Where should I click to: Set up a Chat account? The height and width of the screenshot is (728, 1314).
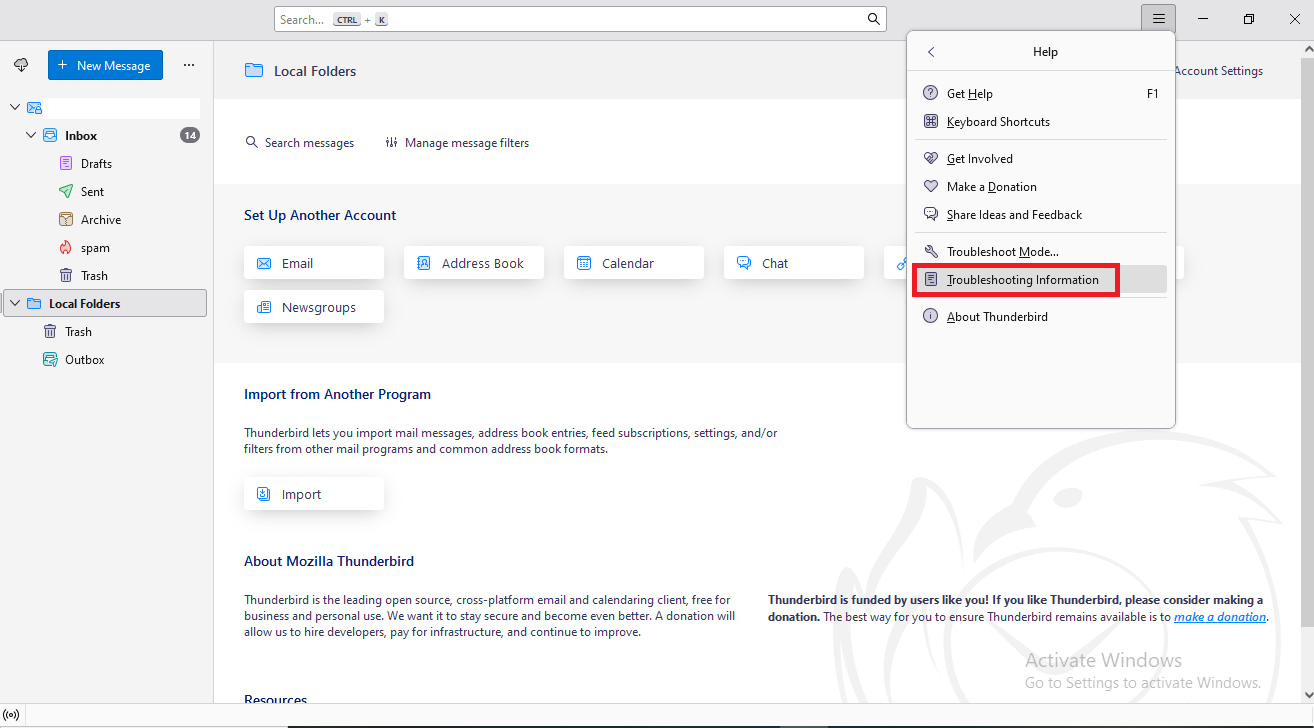(794, 263)
